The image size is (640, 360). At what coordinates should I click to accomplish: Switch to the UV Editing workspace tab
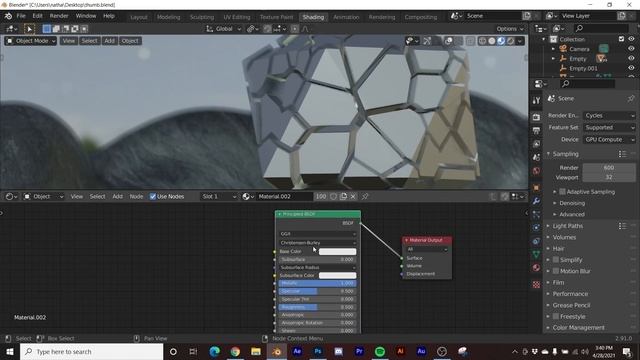pos(237,17)
